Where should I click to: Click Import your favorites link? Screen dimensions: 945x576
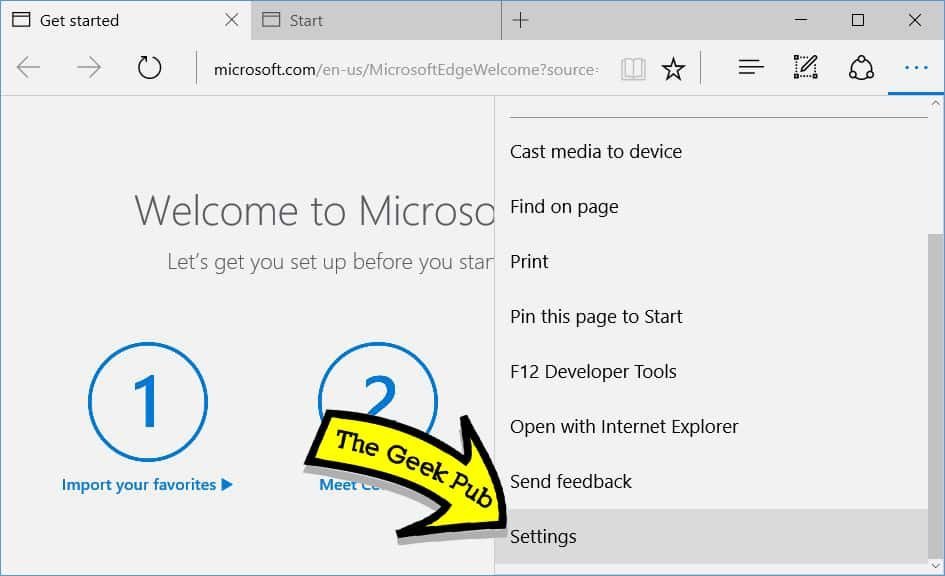[146, 484]
